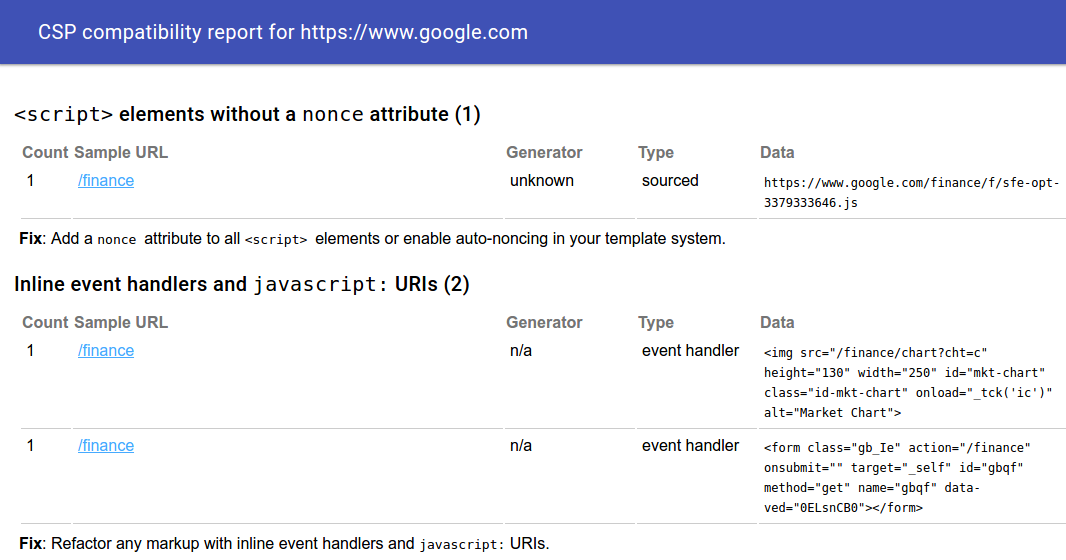
Task: Open the /finance link in the mkt-chart img row
Action: (x=105, y=351)
